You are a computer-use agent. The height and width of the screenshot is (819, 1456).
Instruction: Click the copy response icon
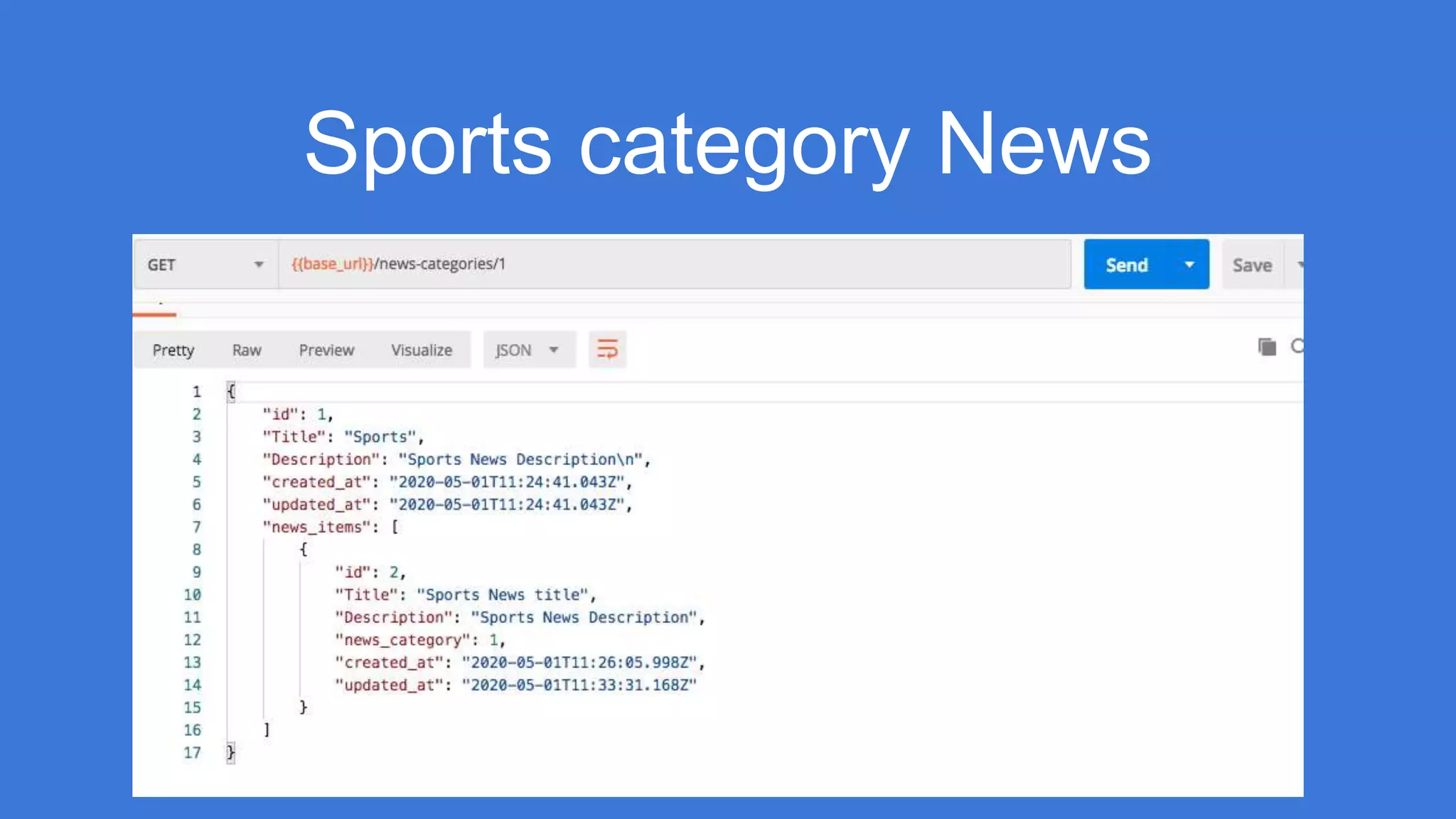[1267, 347]
